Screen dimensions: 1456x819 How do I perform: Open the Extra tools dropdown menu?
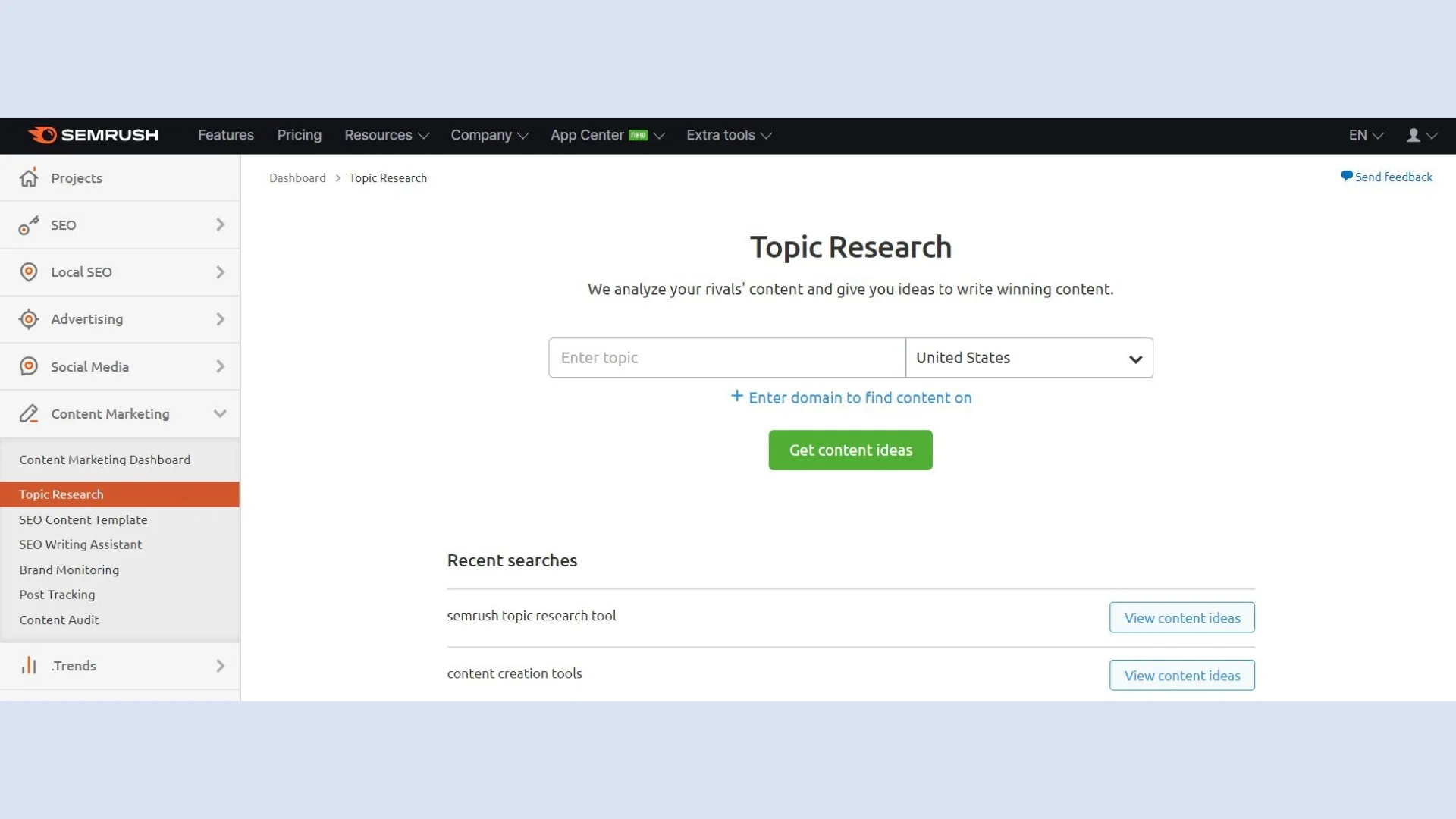[729, 135]
